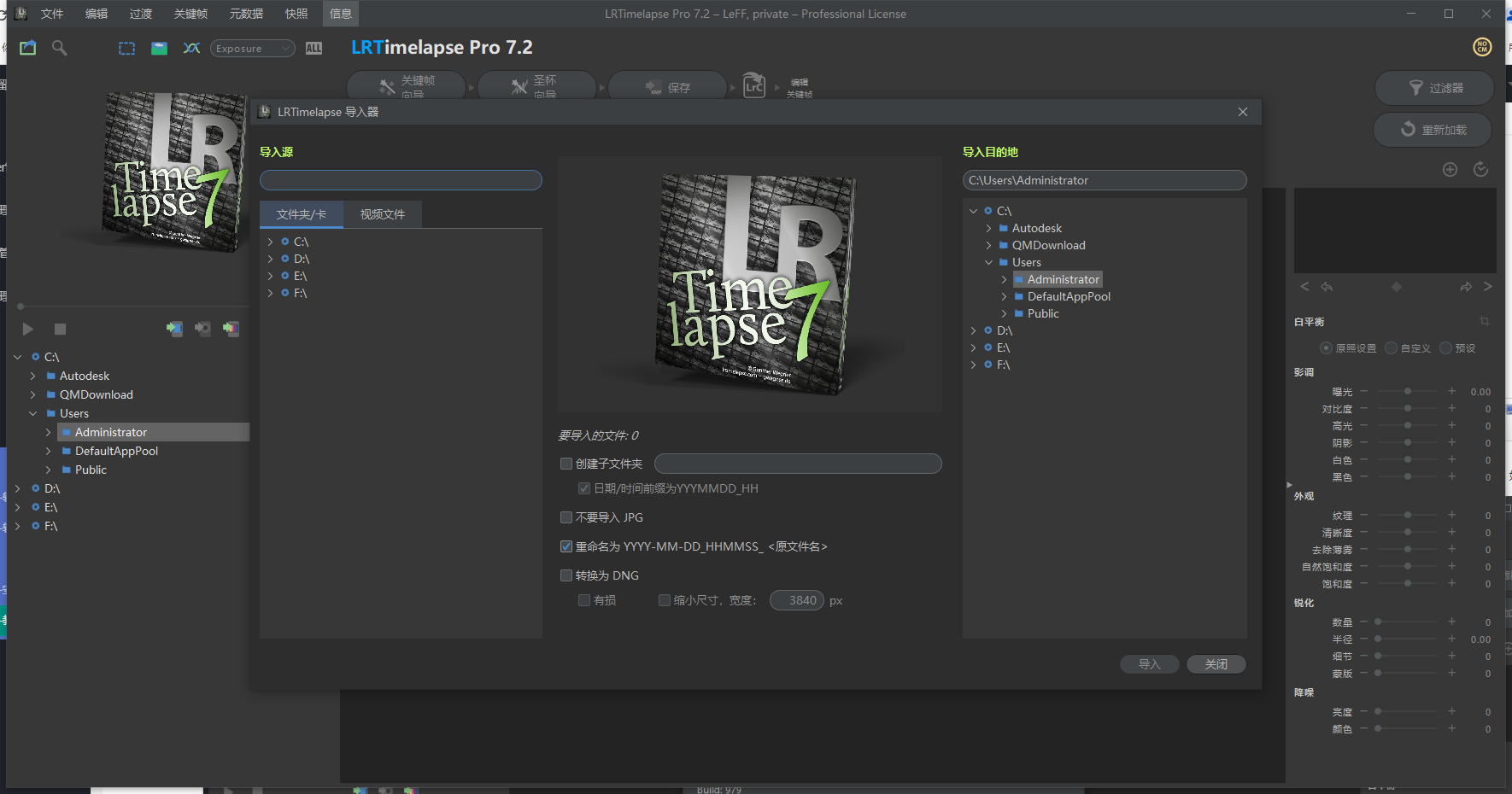
Task: Click the plus circle icon above the histogram
Action: click(x=1450, y=169)
